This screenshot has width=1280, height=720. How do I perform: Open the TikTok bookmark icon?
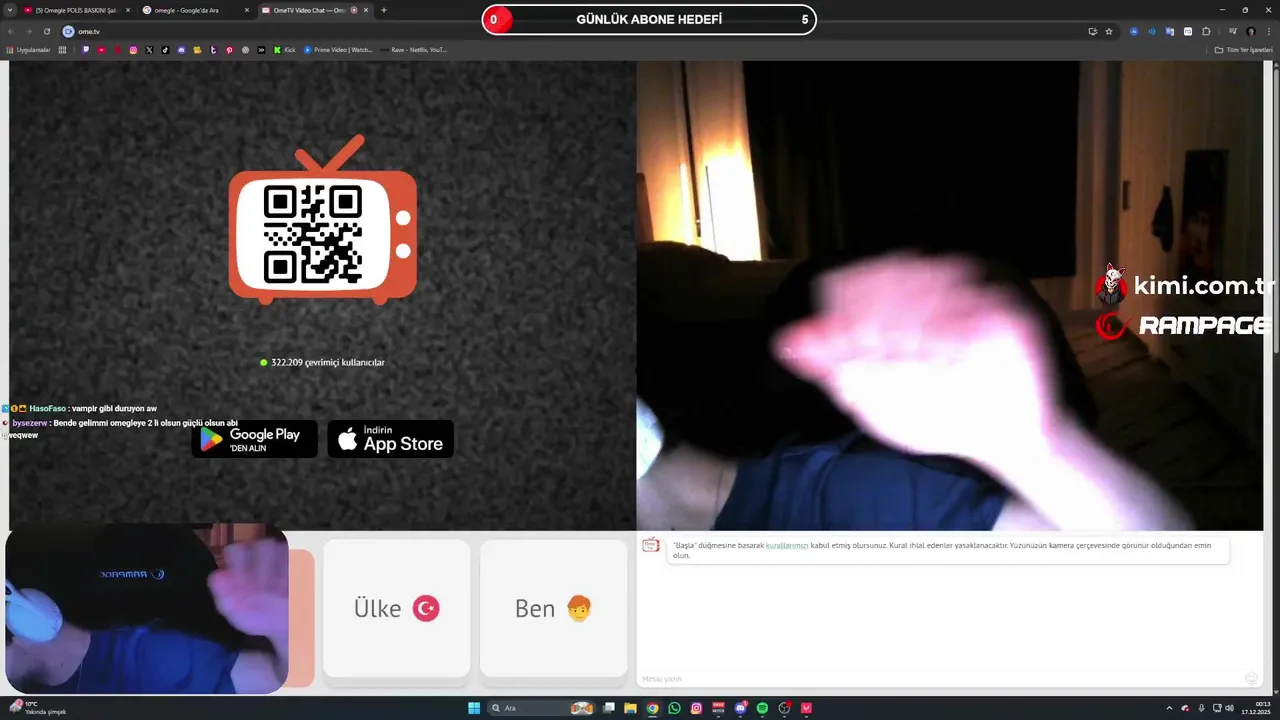165,49
